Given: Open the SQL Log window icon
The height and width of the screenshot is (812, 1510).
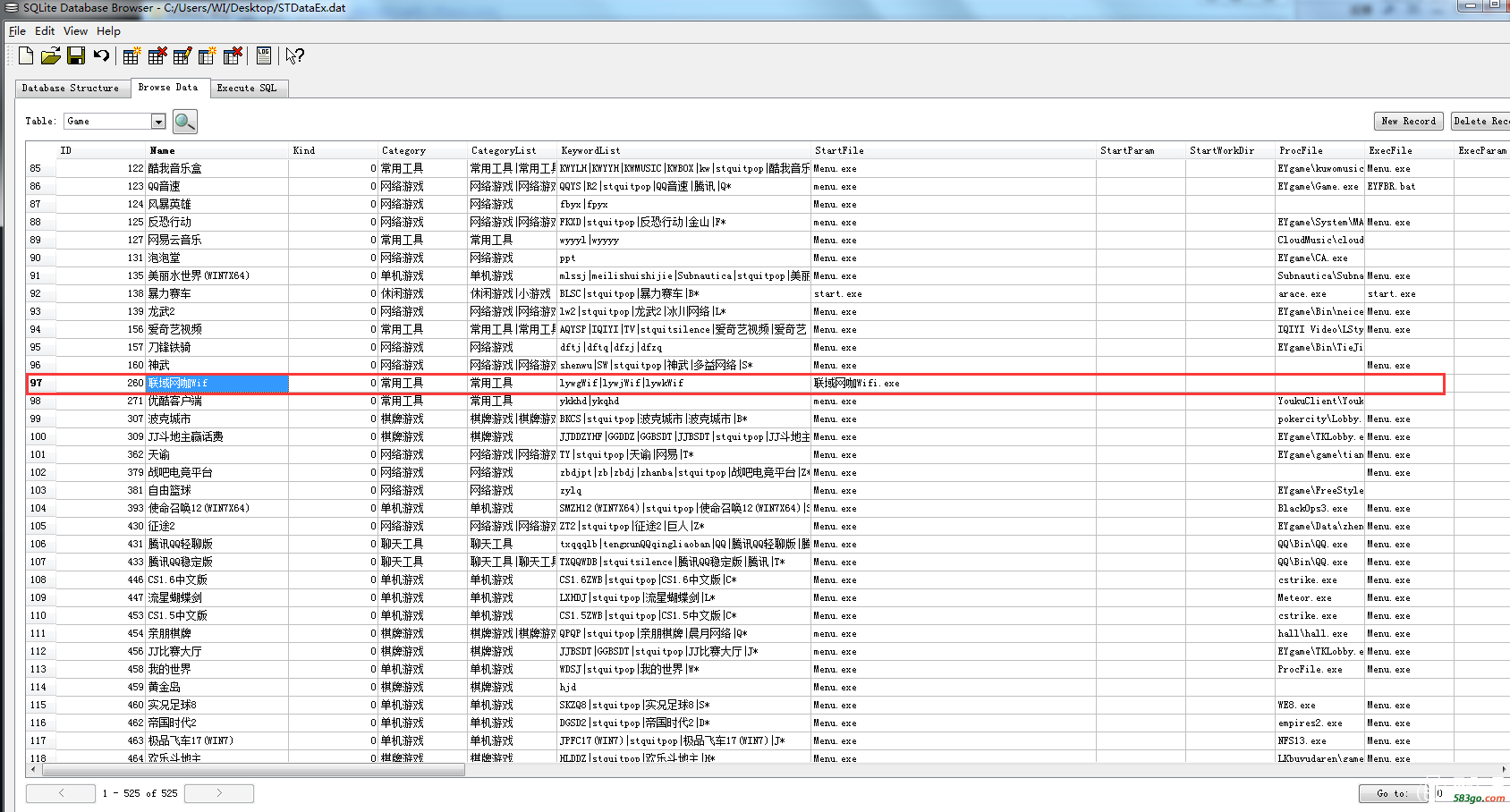Looking at the screenshot, I should click(264, 55).
